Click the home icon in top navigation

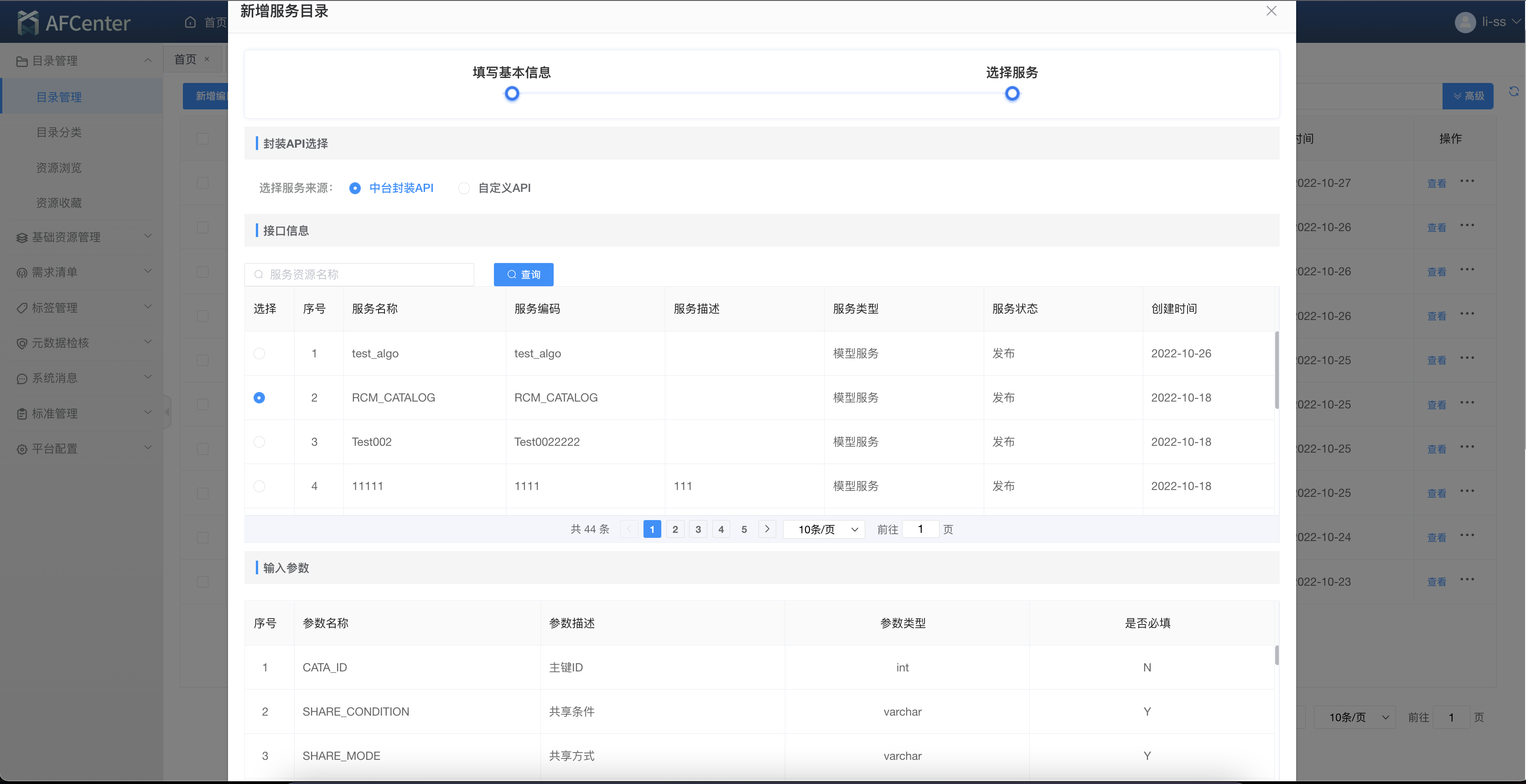[x=190, y=22]
